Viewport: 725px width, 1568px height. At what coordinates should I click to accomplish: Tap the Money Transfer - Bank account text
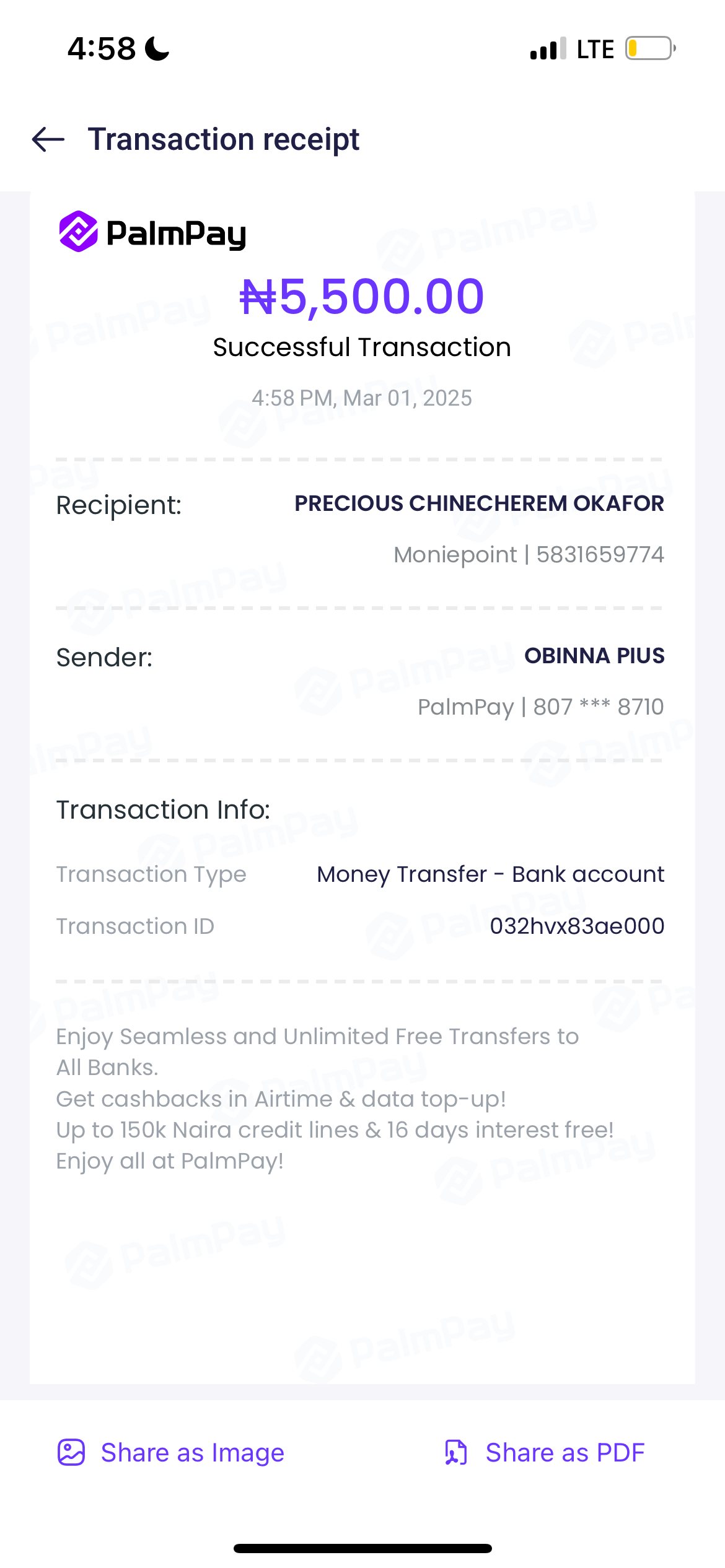click(490, 874)
